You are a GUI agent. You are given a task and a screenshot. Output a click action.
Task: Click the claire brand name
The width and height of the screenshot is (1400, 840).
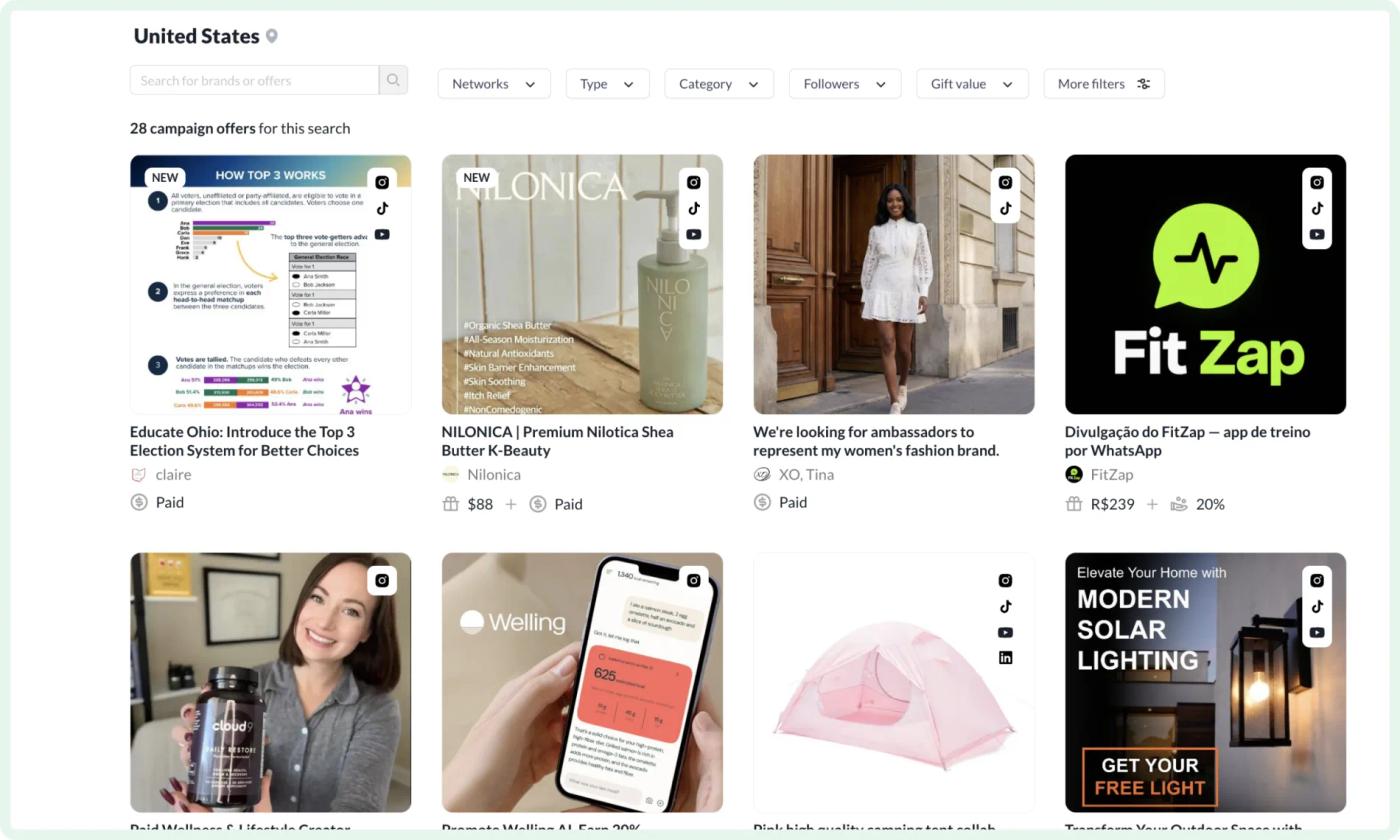pos(173,474)
